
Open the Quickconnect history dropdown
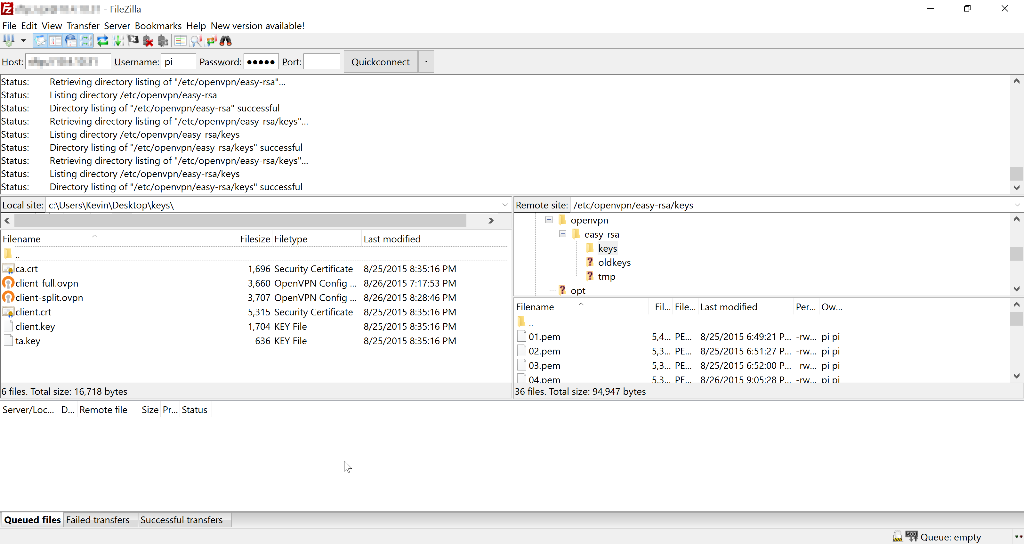[426, 62]
